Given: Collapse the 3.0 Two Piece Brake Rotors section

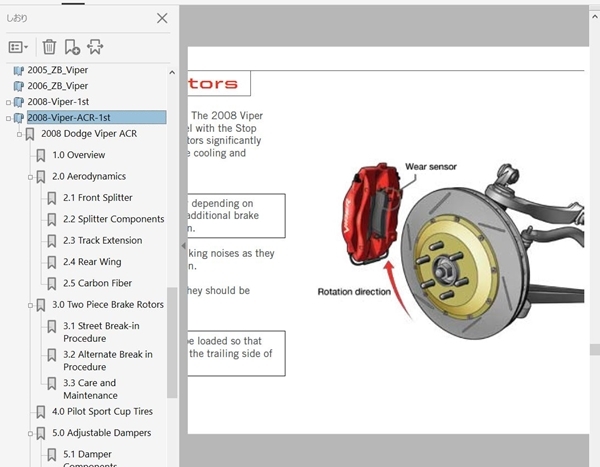Looking at the screenshot, I should point(30,305).
